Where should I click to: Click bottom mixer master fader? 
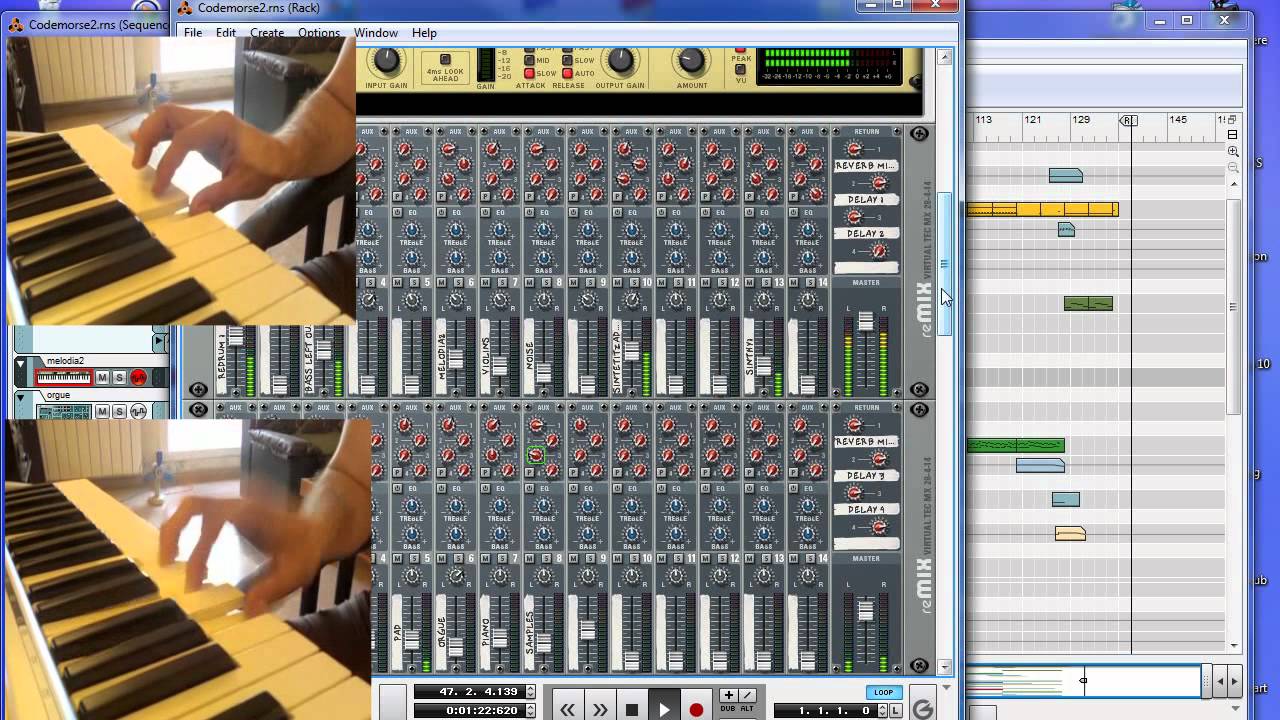[x=866, y=609]
